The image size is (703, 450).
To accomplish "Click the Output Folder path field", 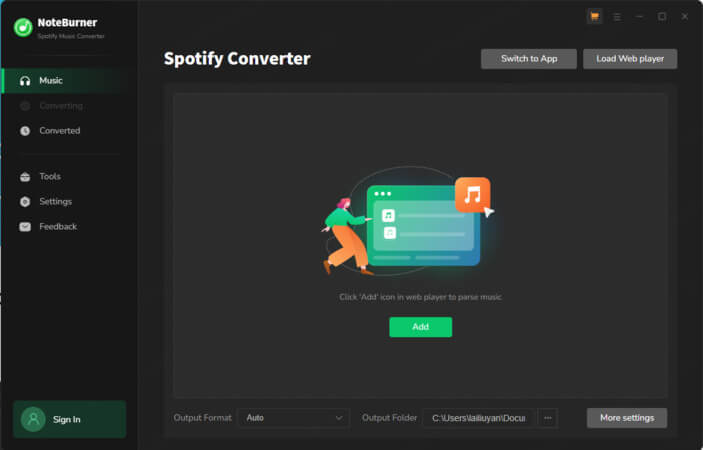I will tap(478, 418).
